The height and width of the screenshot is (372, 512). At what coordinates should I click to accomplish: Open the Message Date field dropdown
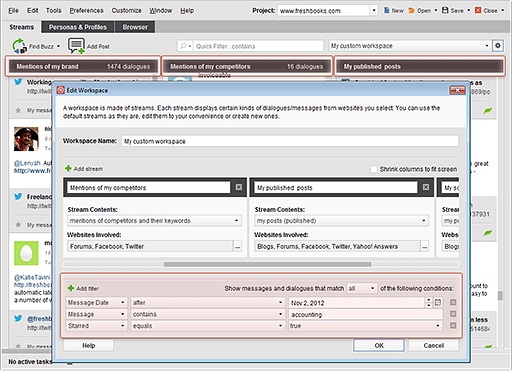(122, 302)
